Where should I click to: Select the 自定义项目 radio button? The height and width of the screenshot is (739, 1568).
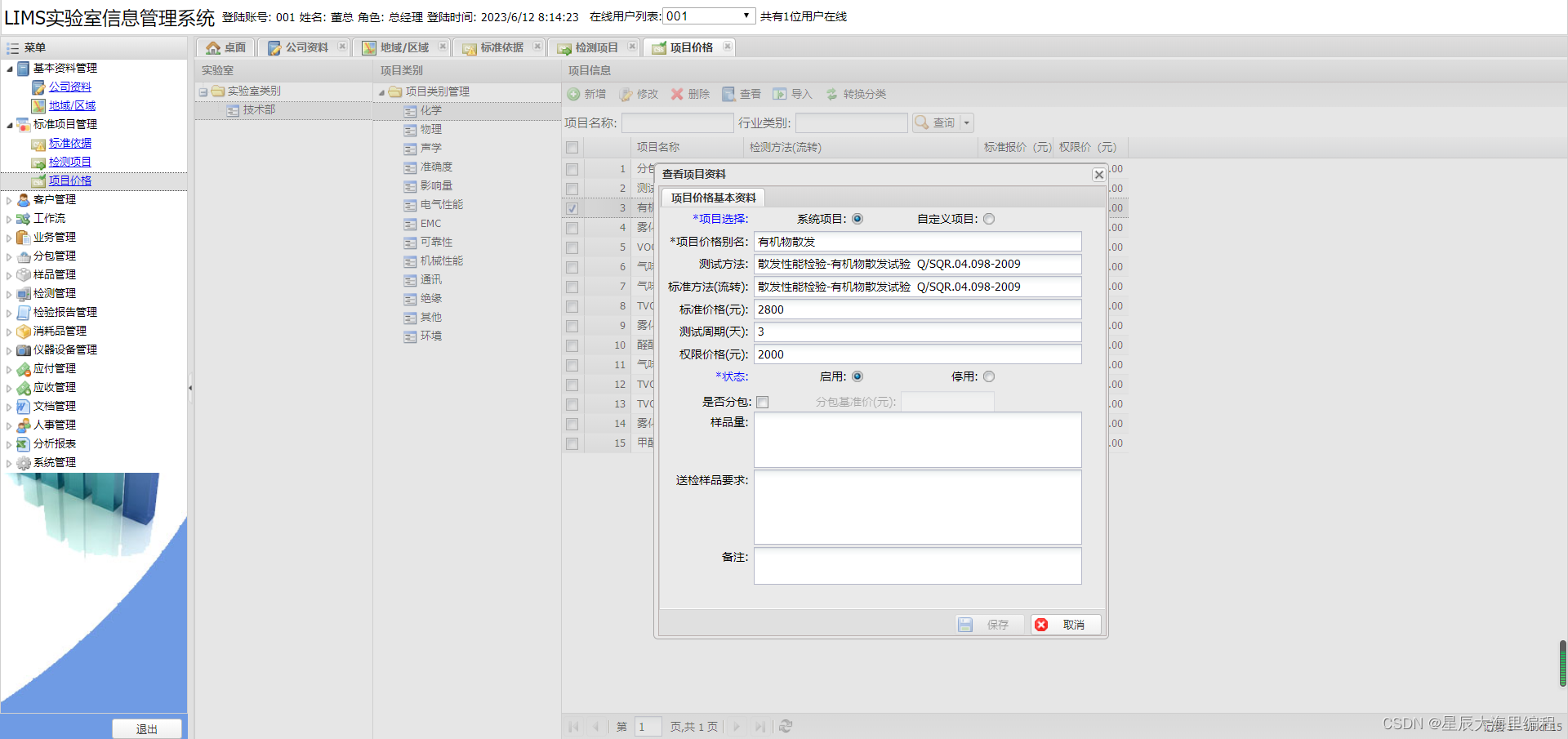point(989,219)
